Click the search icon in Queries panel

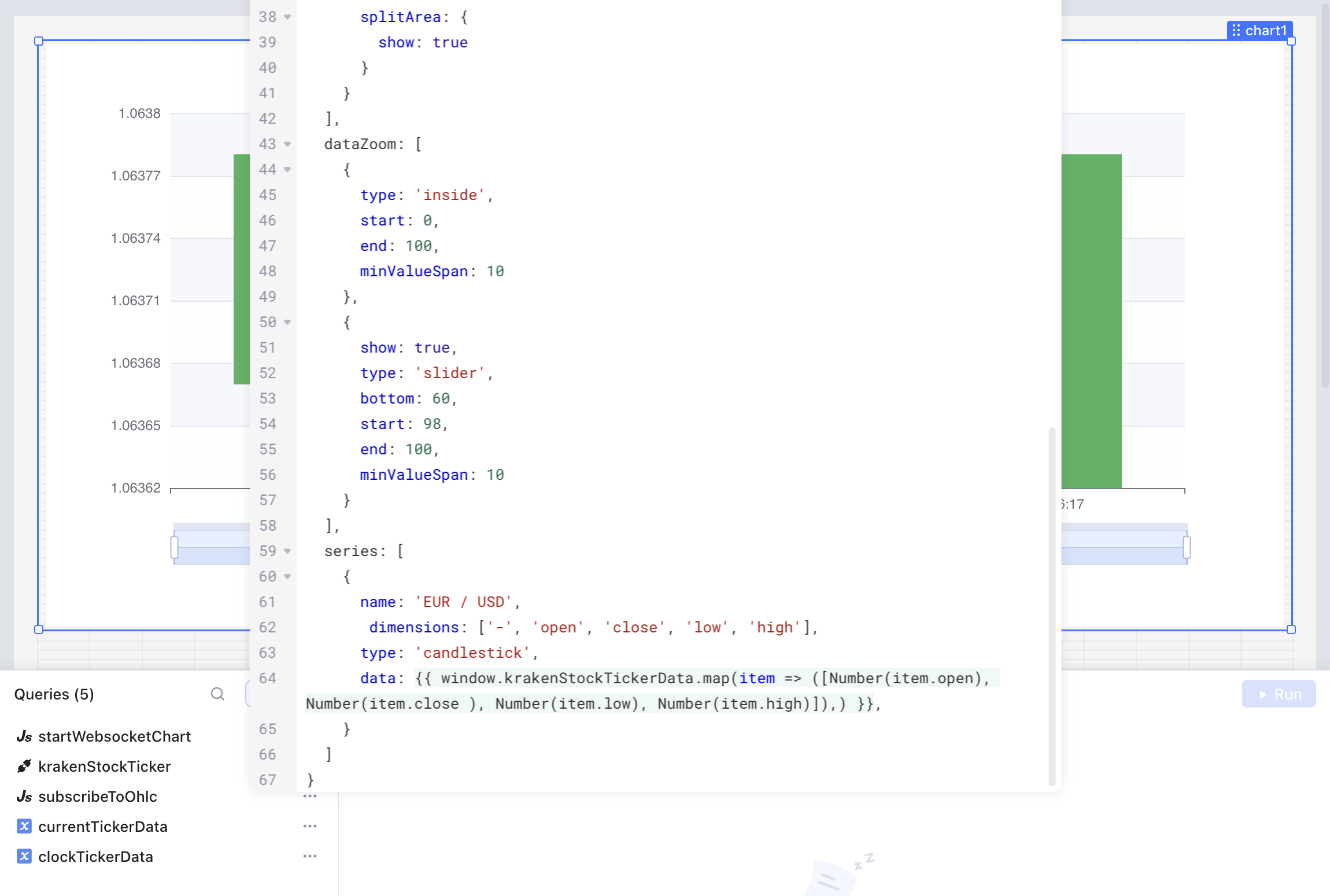[x=217, y=694]
